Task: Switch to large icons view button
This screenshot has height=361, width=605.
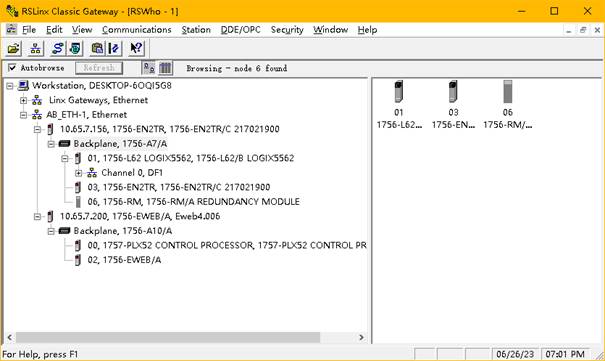Action: coord(149,68)
